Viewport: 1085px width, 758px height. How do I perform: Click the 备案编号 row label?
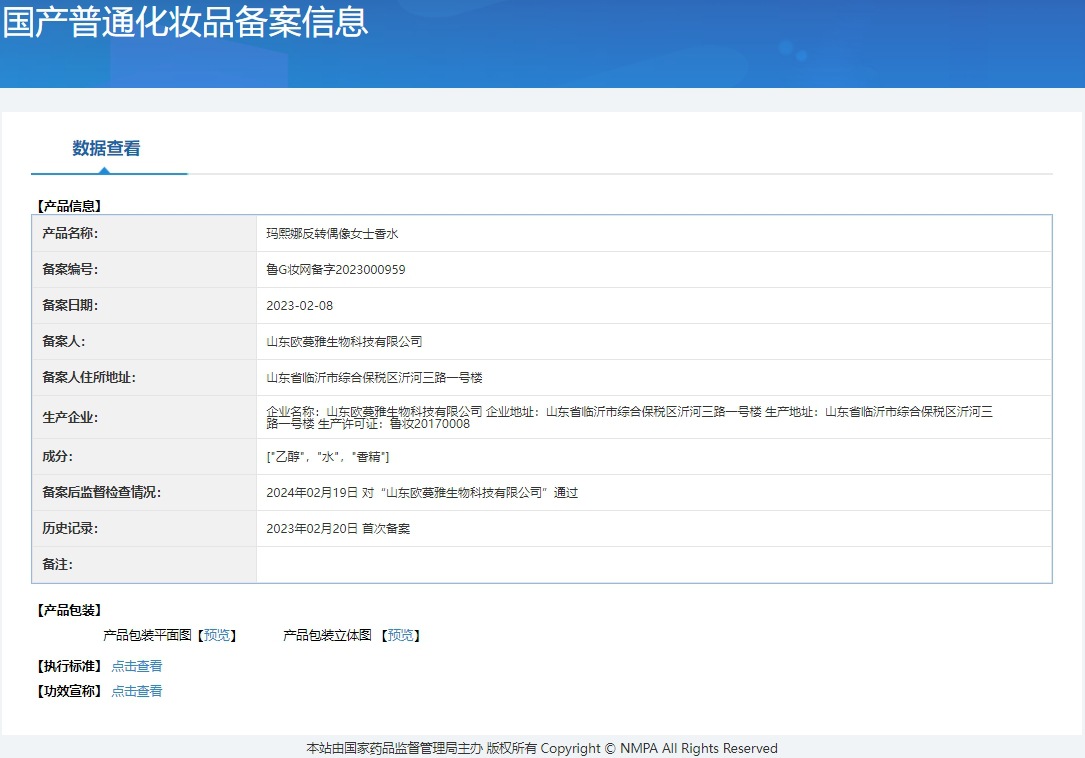click(x=70, y=269)
